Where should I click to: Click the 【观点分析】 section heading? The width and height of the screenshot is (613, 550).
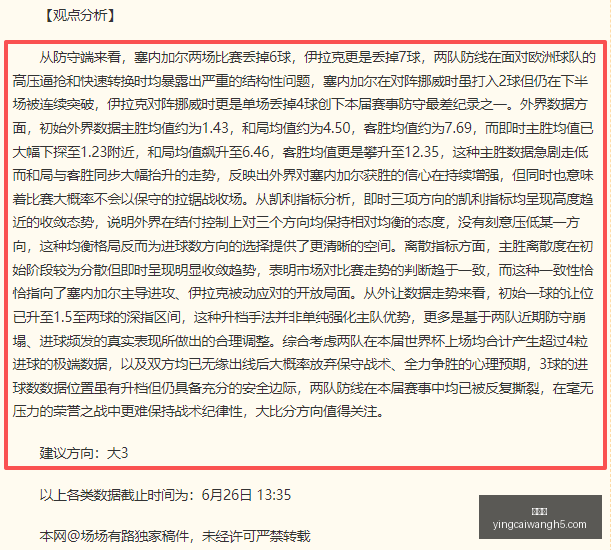pos(79,15)
